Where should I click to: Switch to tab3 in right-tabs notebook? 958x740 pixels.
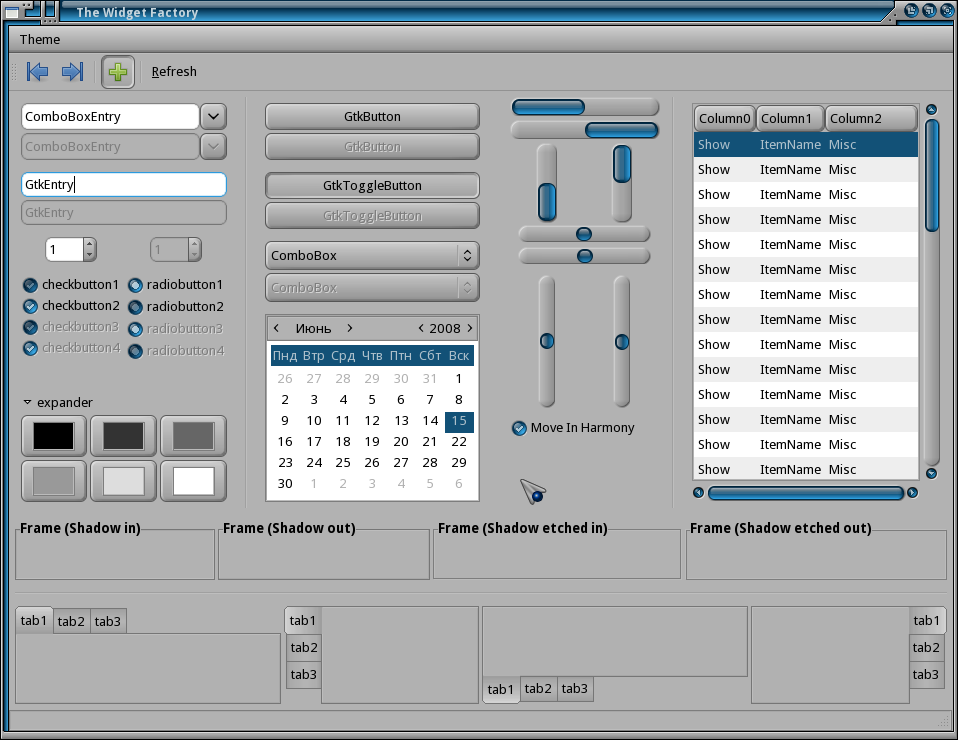tap(926, 675)
